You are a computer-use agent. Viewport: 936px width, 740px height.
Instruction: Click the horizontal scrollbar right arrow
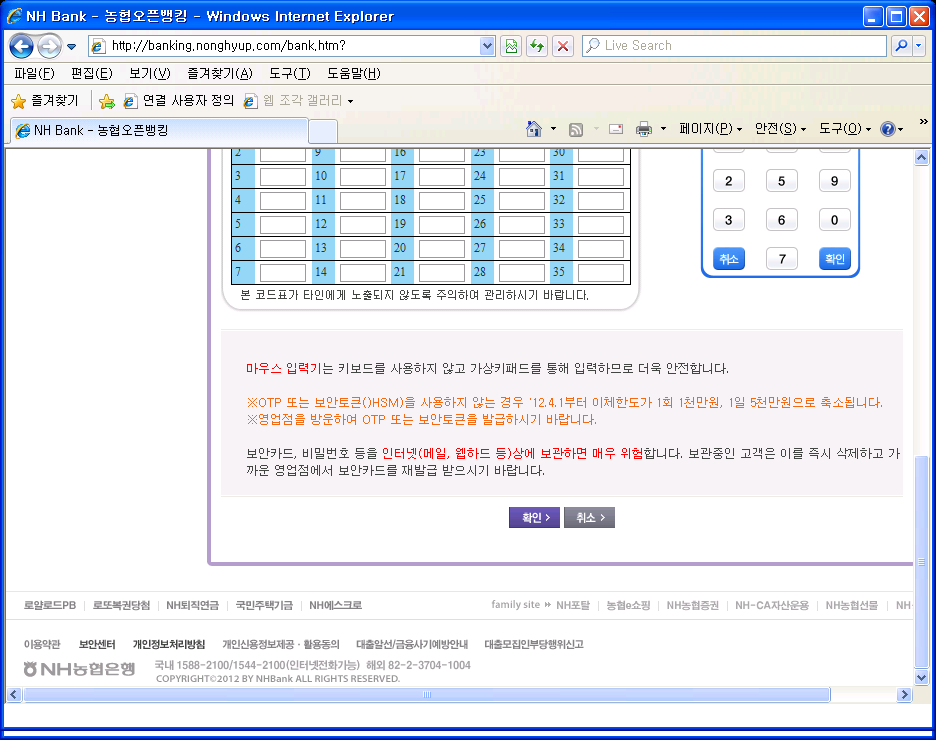[x=905, y=695]
